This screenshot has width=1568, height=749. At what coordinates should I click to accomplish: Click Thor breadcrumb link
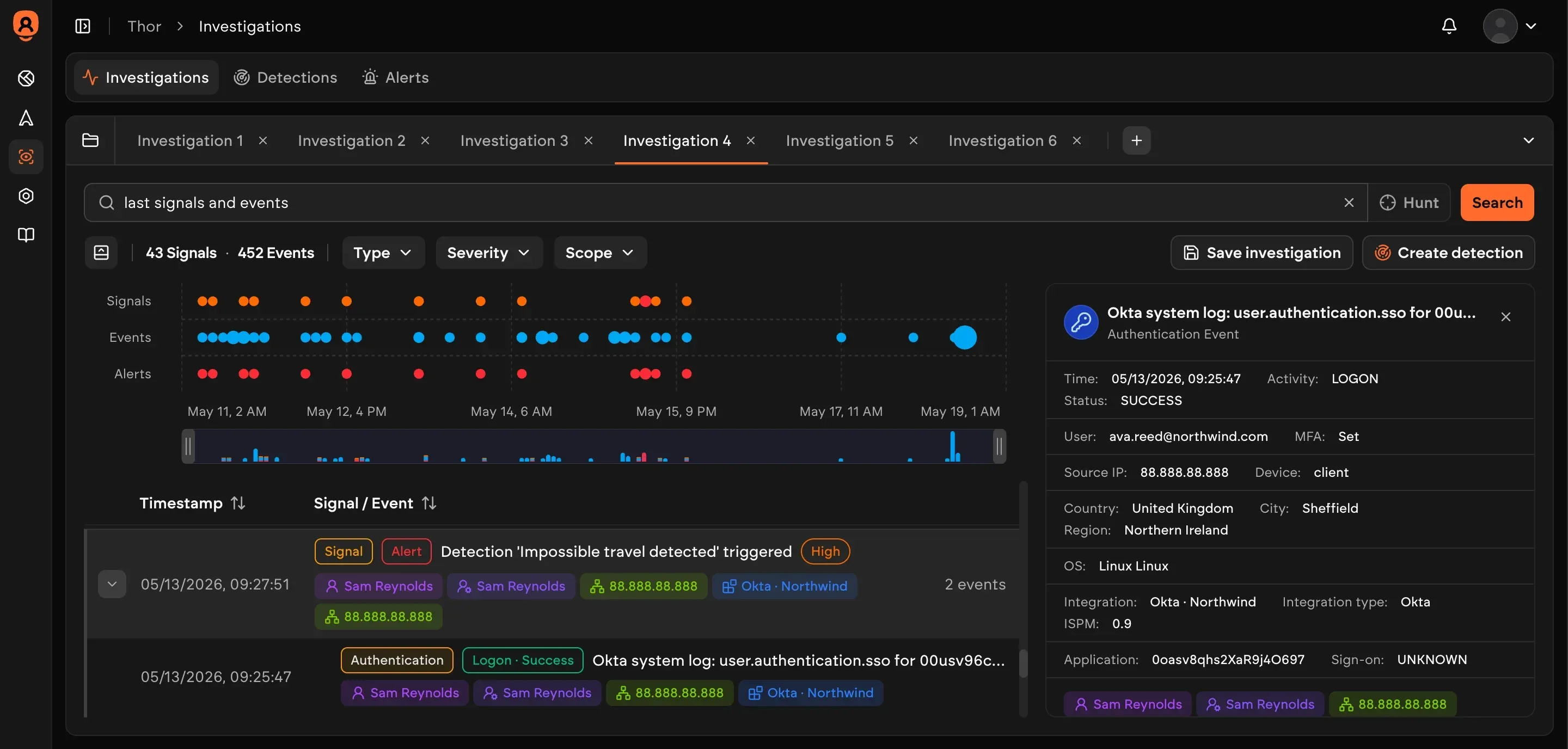tap(144, 26)
